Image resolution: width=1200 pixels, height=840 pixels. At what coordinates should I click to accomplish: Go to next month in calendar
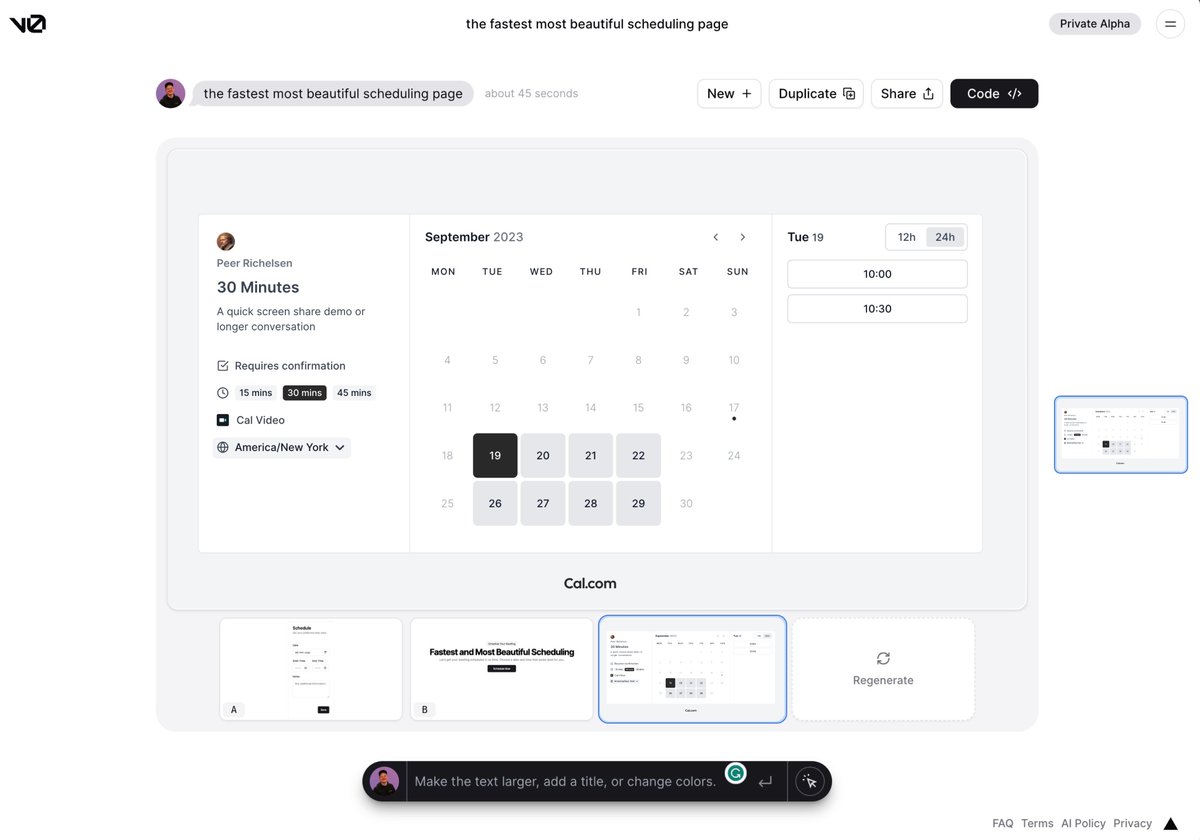click(x=742, y=237)
